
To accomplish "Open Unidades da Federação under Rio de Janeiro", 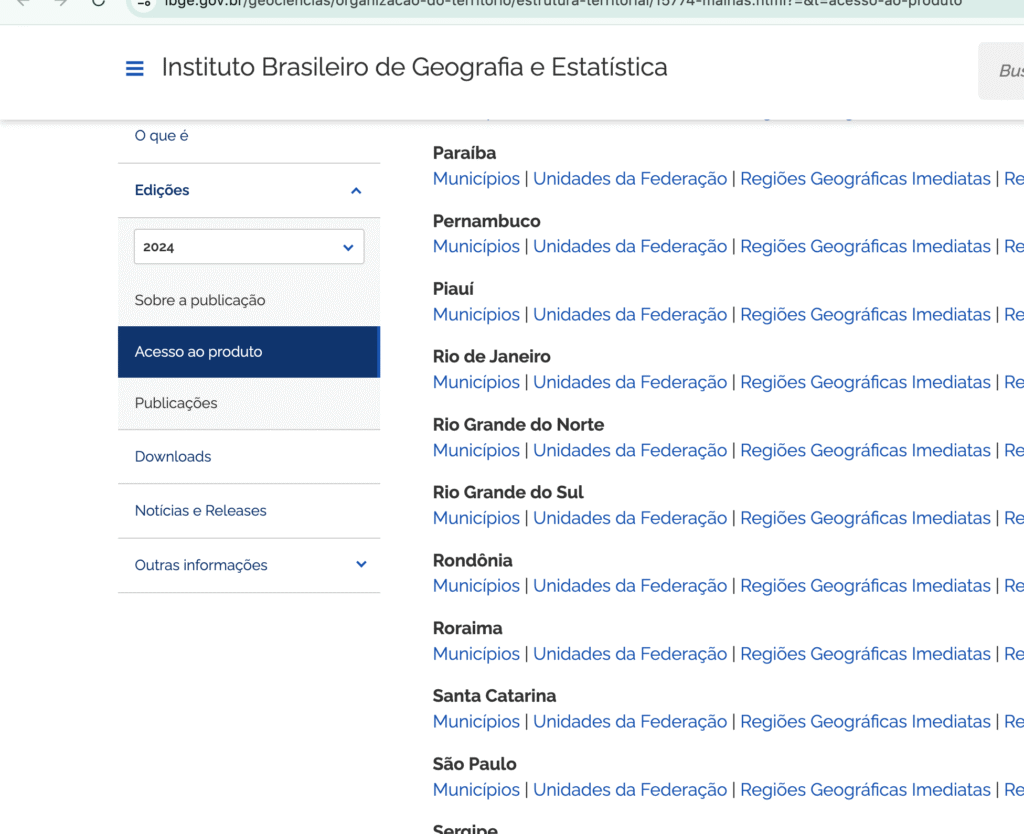I will [630, 382].
